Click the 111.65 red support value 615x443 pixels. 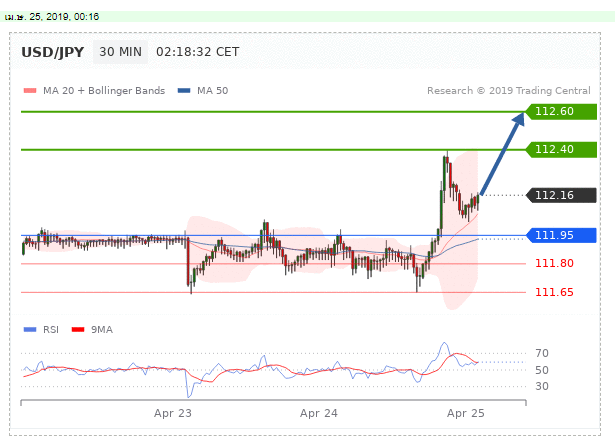pos(554,292)
